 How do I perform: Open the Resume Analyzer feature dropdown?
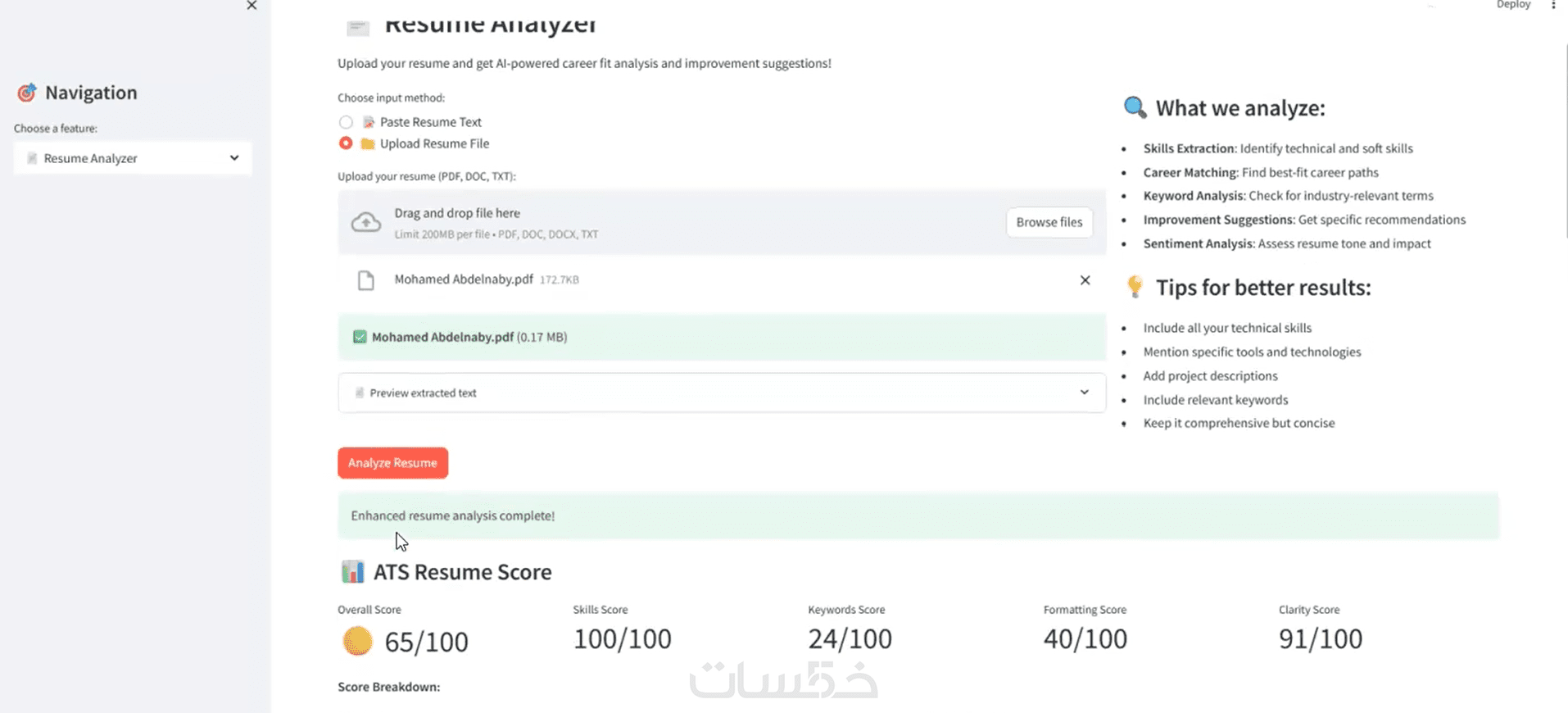tap(132, 158)
